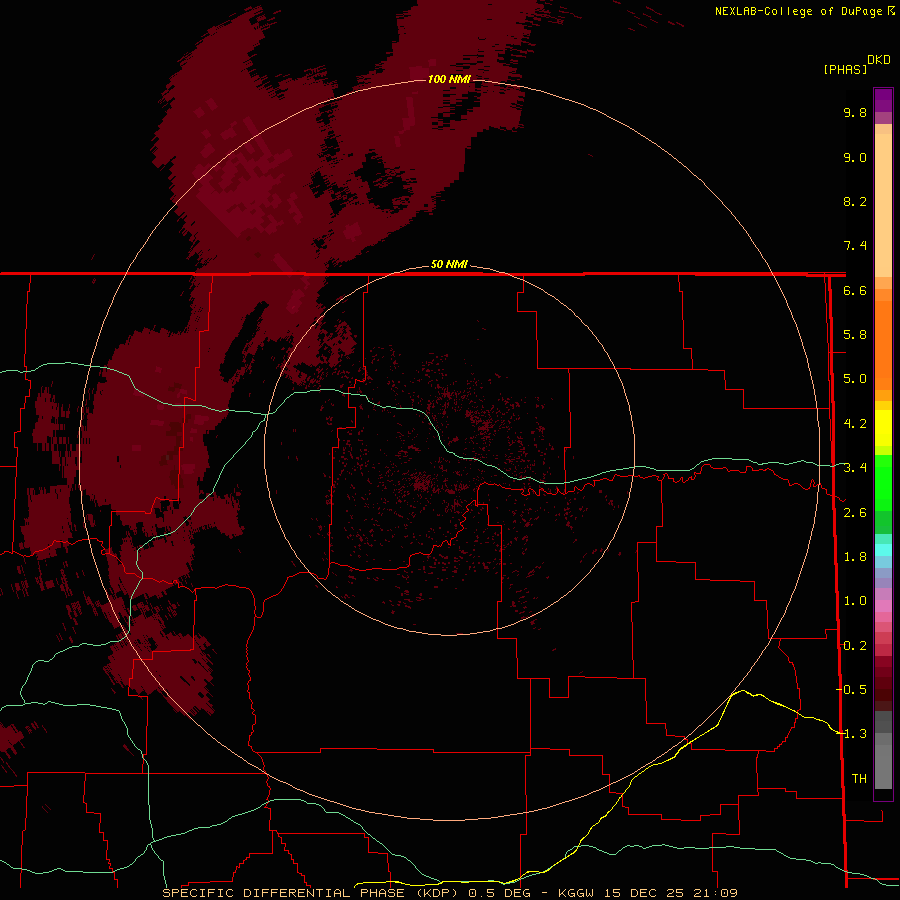Select the 4.2 scale value
Screen dimensions: 900x900
[x=855, y=424]
